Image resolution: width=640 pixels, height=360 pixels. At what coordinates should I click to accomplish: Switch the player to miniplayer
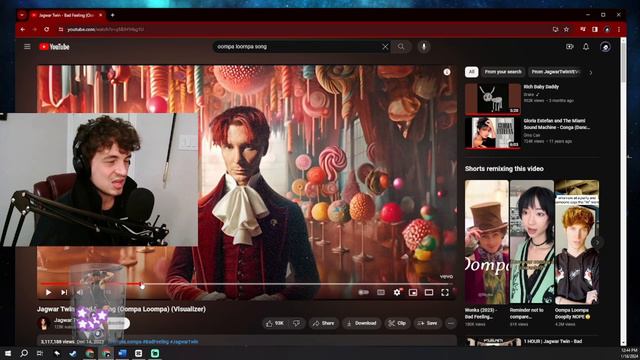pos(413,292)
